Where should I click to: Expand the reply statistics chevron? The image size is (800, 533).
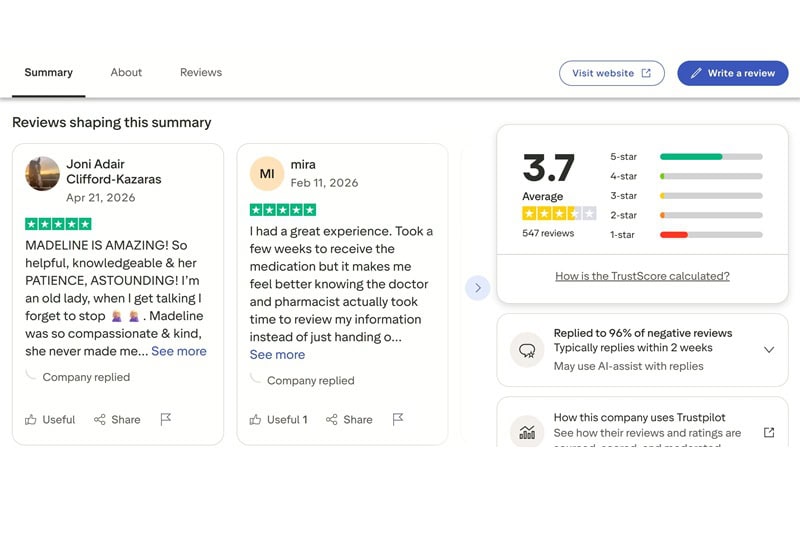(769, 349)
